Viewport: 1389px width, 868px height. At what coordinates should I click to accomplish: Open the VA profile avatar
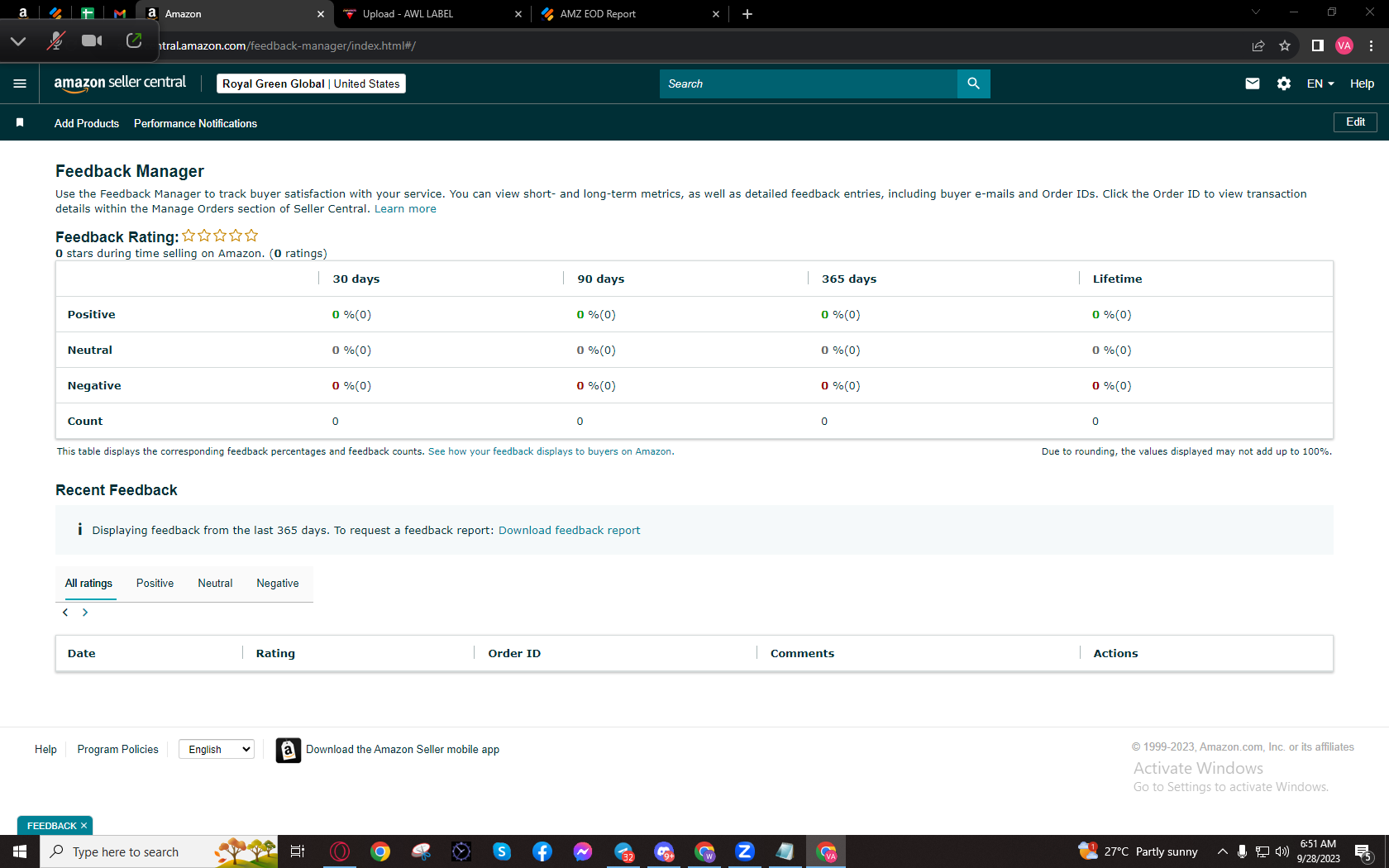(x=1344, y=45)
